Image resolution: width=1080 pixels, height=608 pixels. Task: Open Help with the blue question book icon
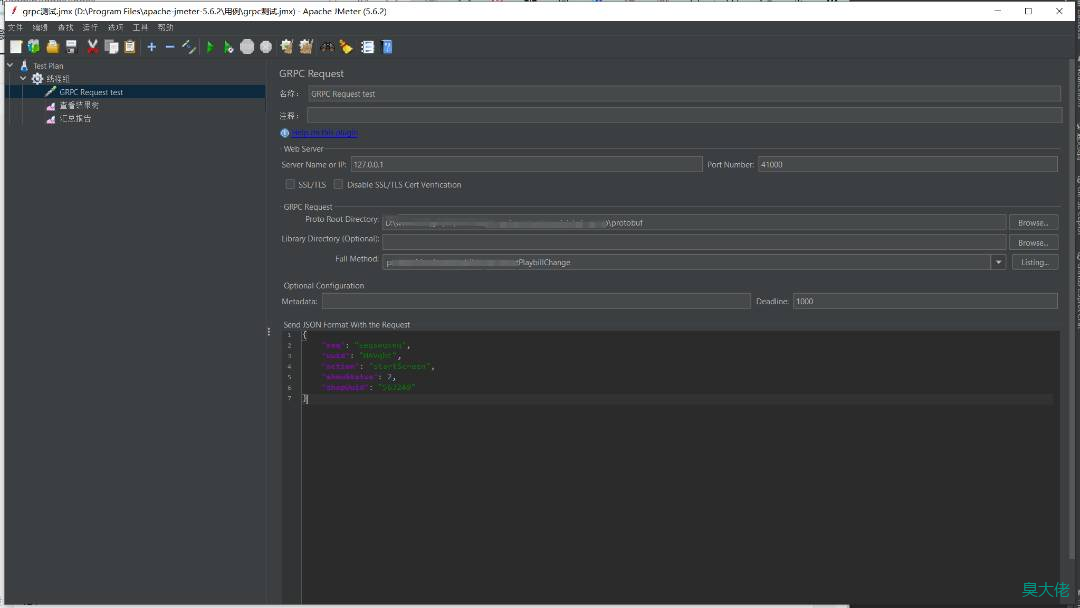pyautogui.click(x=387, y=47)
